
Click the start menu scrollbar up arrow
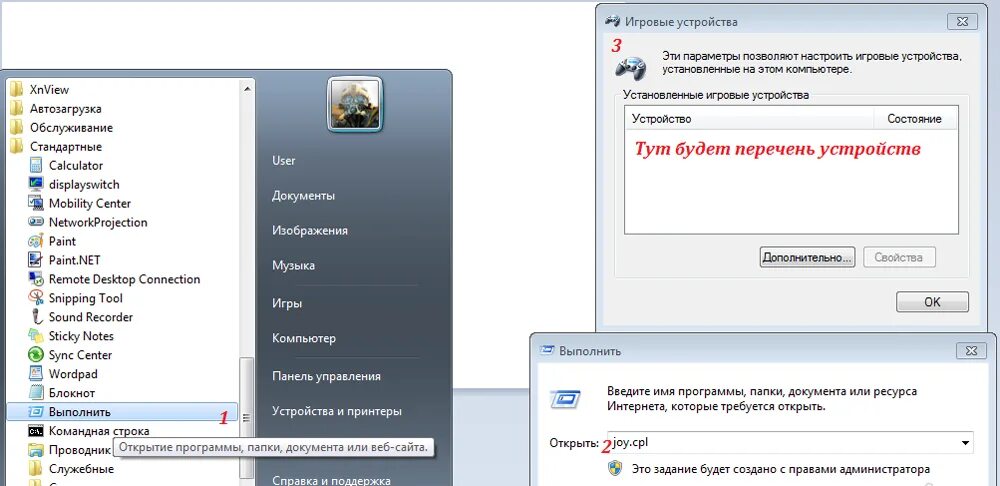coord(247,89)
